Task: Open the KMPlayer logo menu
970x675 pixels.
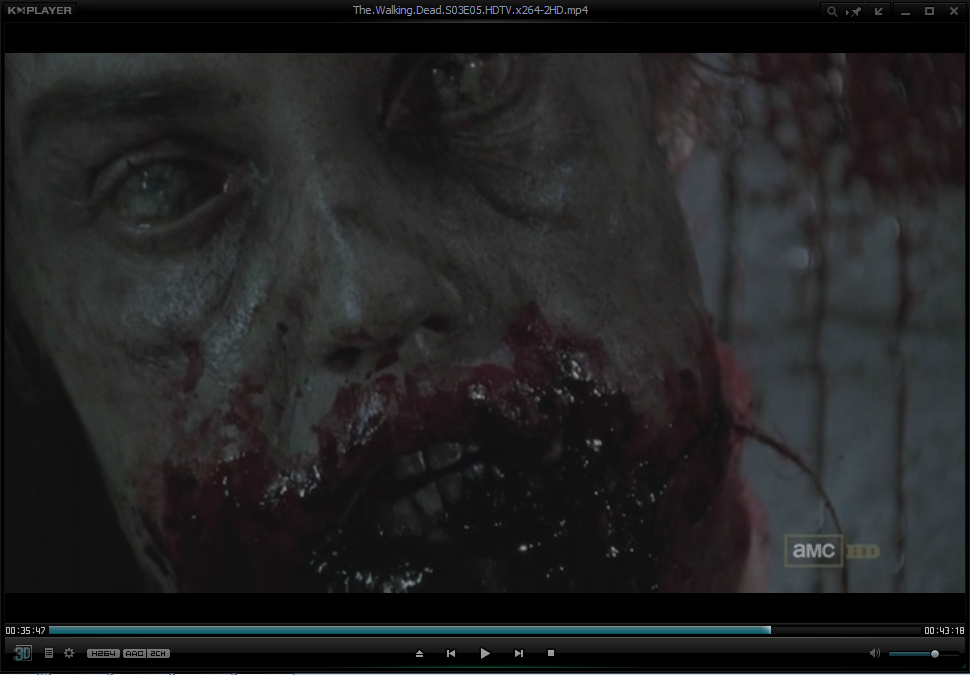Action: point(40,10)
